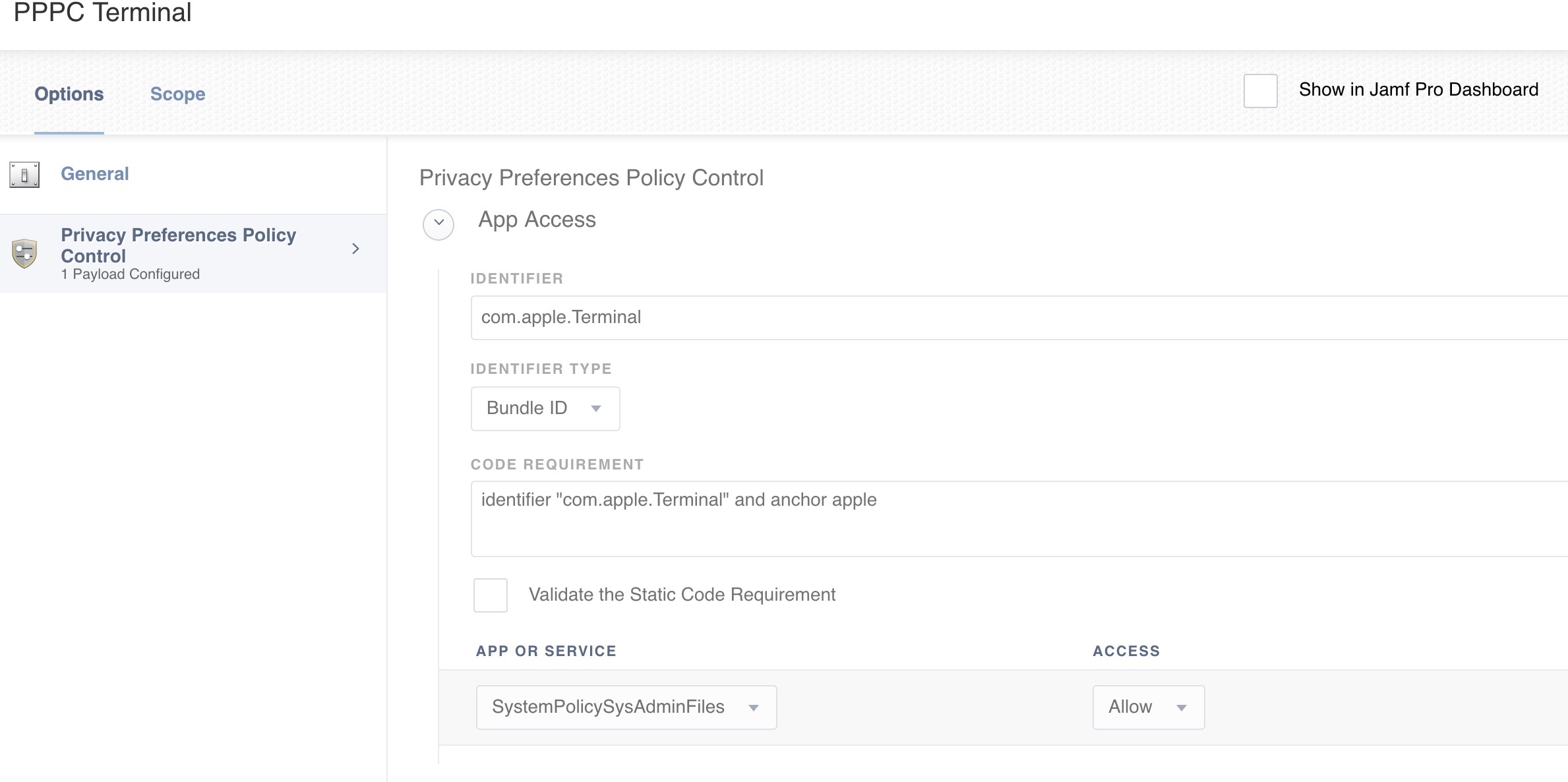Click the Privacy Preferences Policy Control heading
1568x782 pixels.
click(x=591, y=178)
